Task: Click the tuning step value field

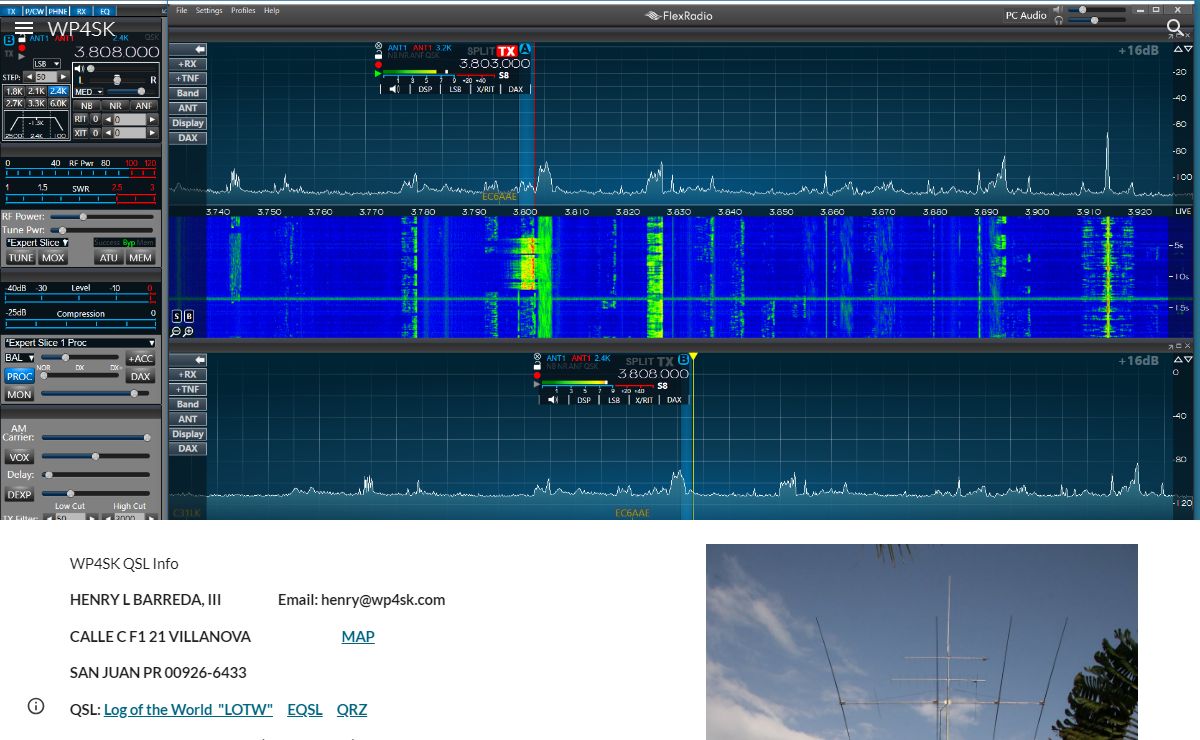Action: pyautogui.click(x=46, y=77)
